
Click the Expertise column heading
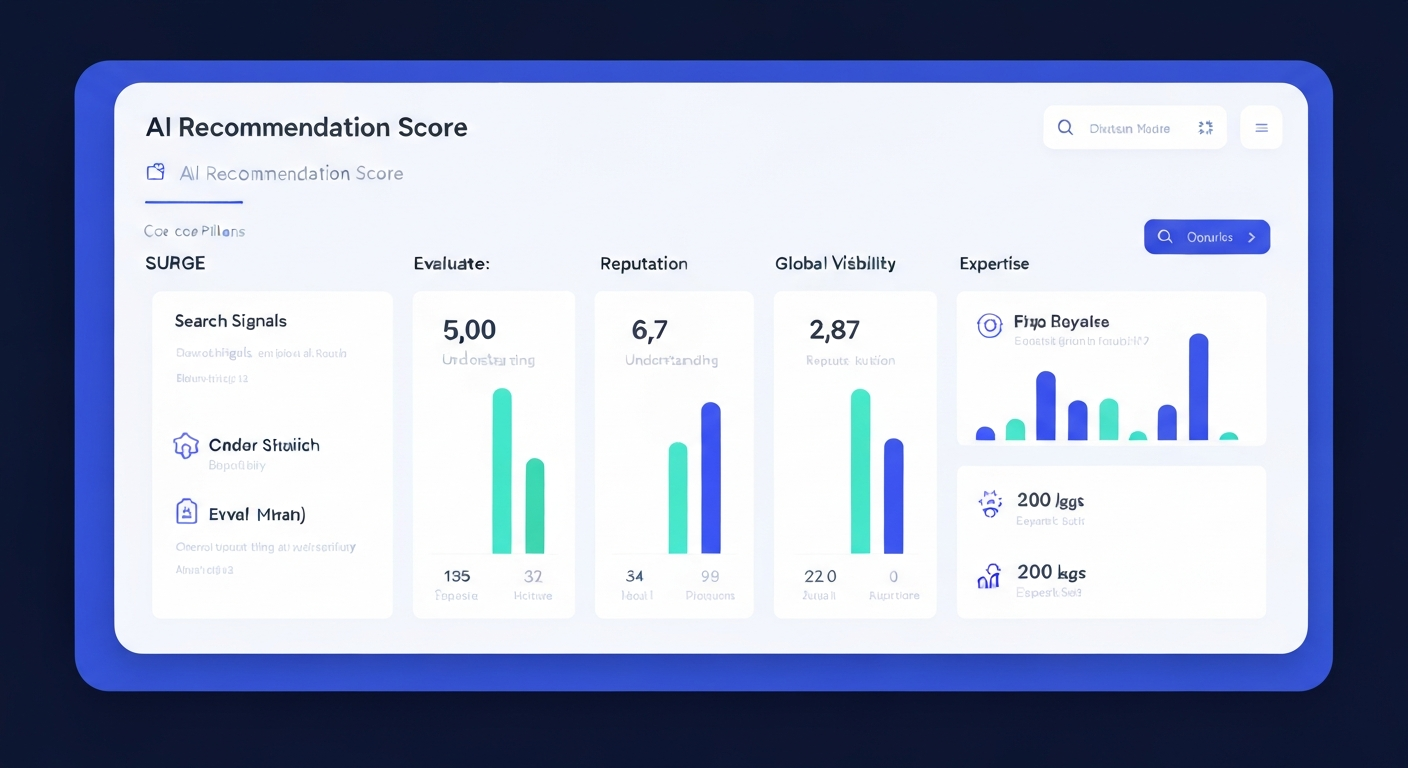pos(994,264)
